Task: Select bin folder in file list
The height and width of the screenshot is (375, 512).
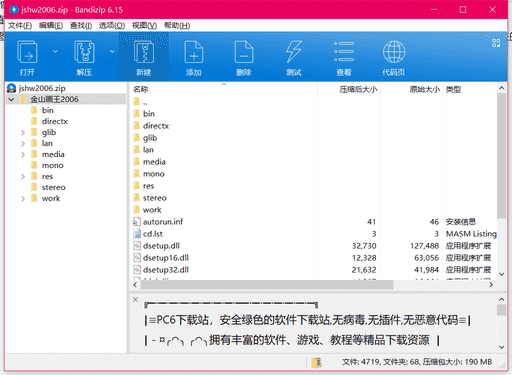Action: 149,114
